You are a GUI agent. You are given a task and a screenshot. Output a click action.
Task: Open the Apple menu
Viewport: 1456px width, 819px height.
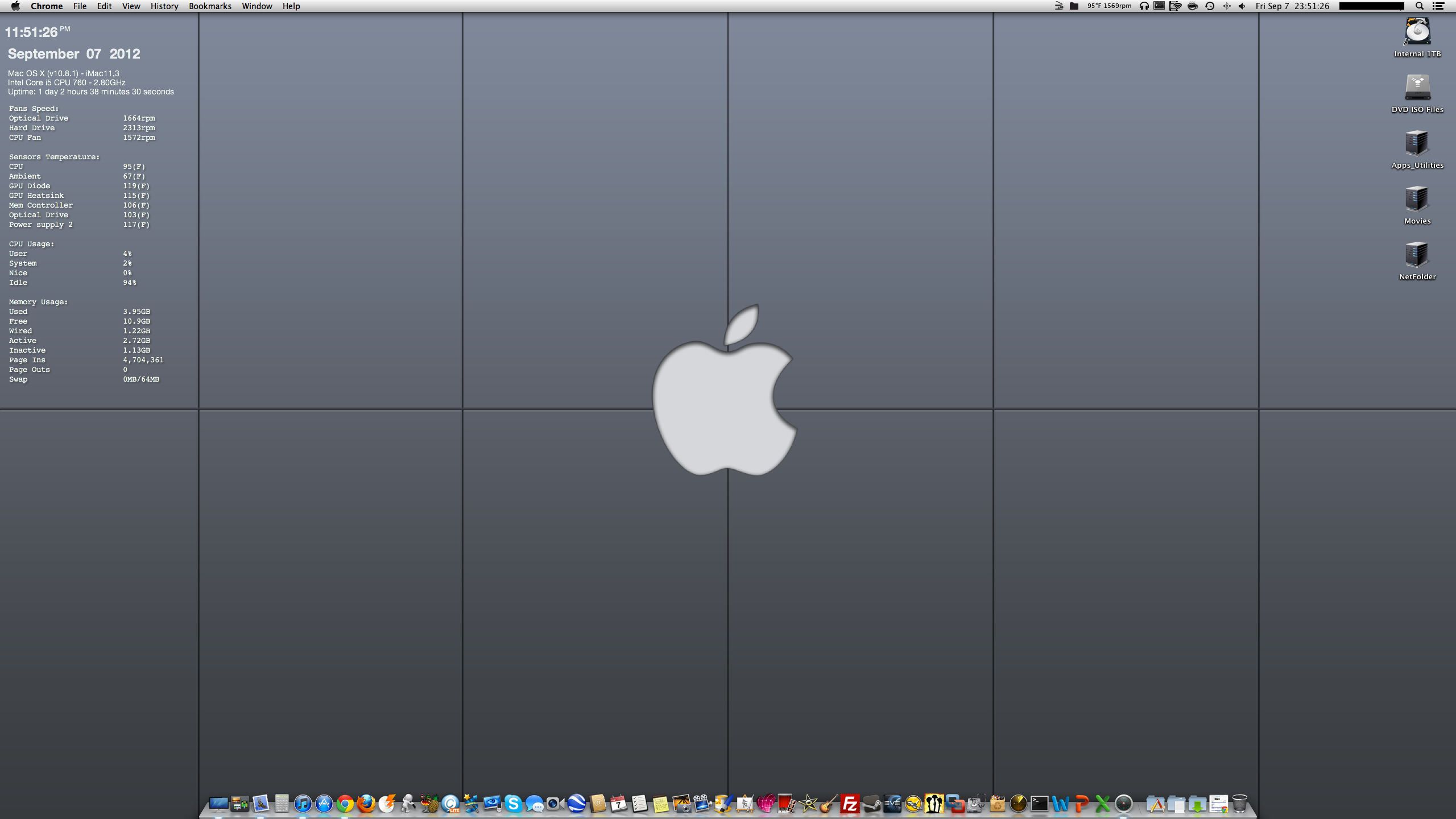click(15, 6)
